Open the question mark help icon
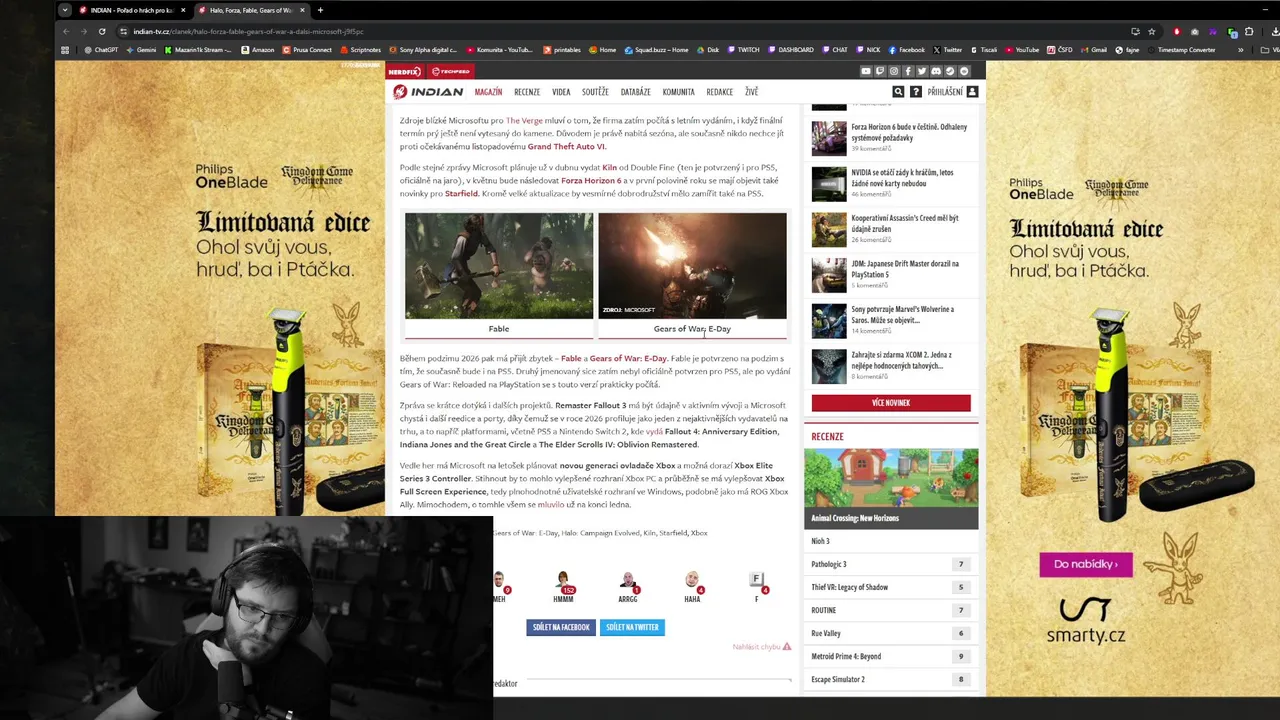 916,91
